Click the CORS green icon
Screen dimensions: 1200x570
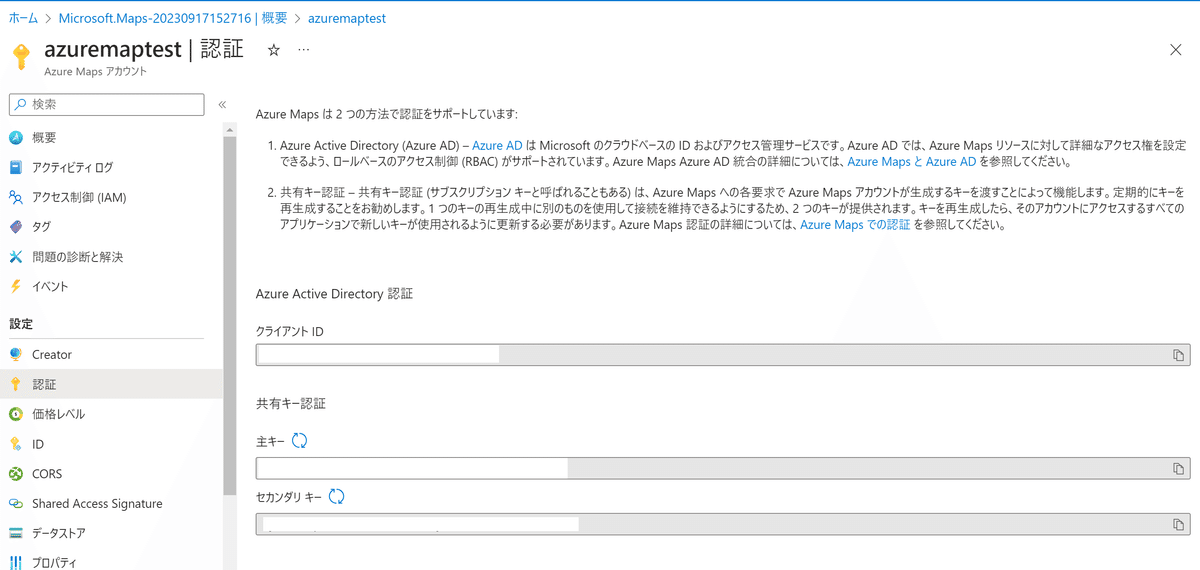15,474
